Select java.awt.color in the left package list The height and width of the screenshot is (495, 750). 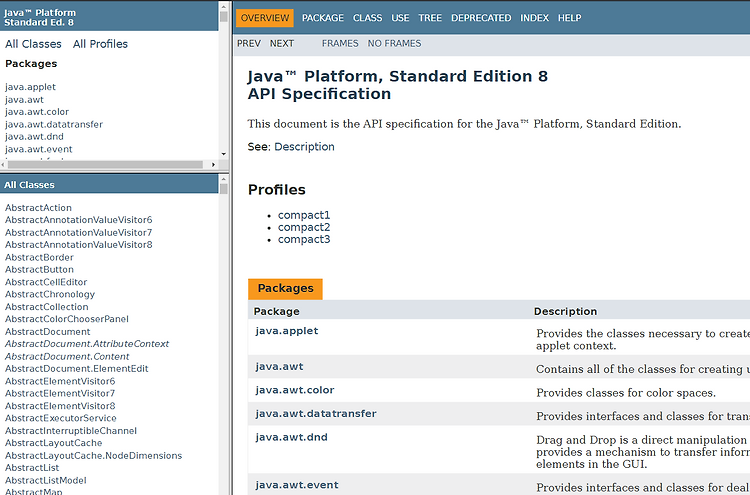[x=37, y=112]
